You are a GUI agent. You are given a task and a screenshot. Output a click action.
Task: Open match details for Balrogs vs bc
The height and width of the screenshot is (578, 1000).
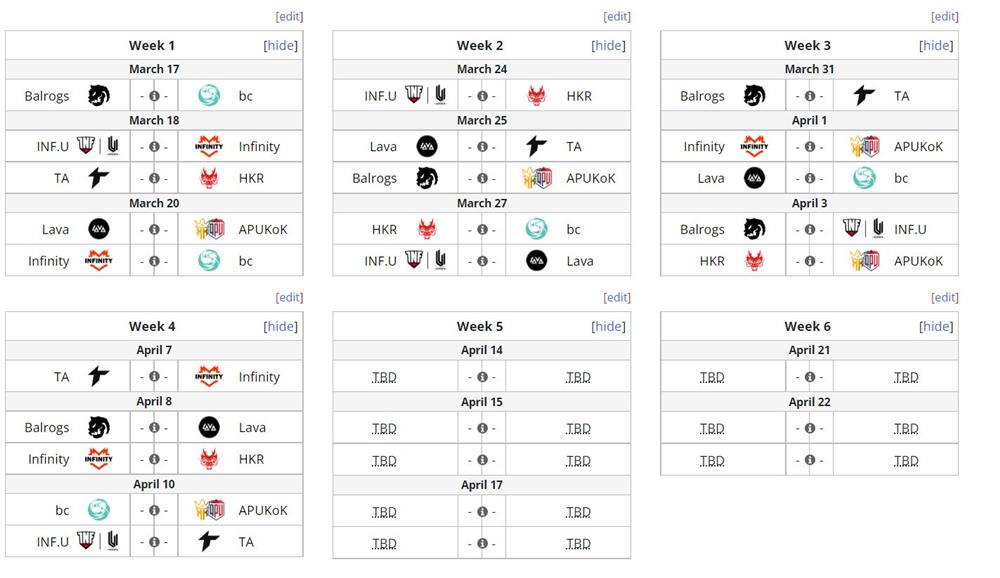(x=154, y=95)
